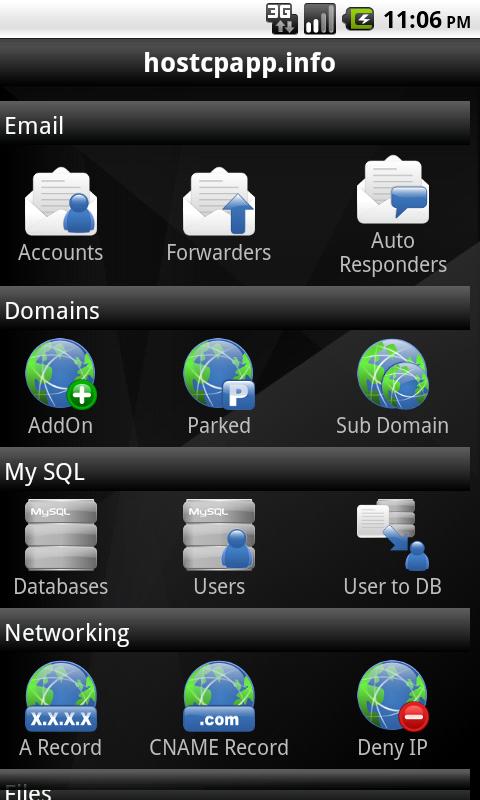
Task: Open the Auto Responders icon
Action: point(392,190)
